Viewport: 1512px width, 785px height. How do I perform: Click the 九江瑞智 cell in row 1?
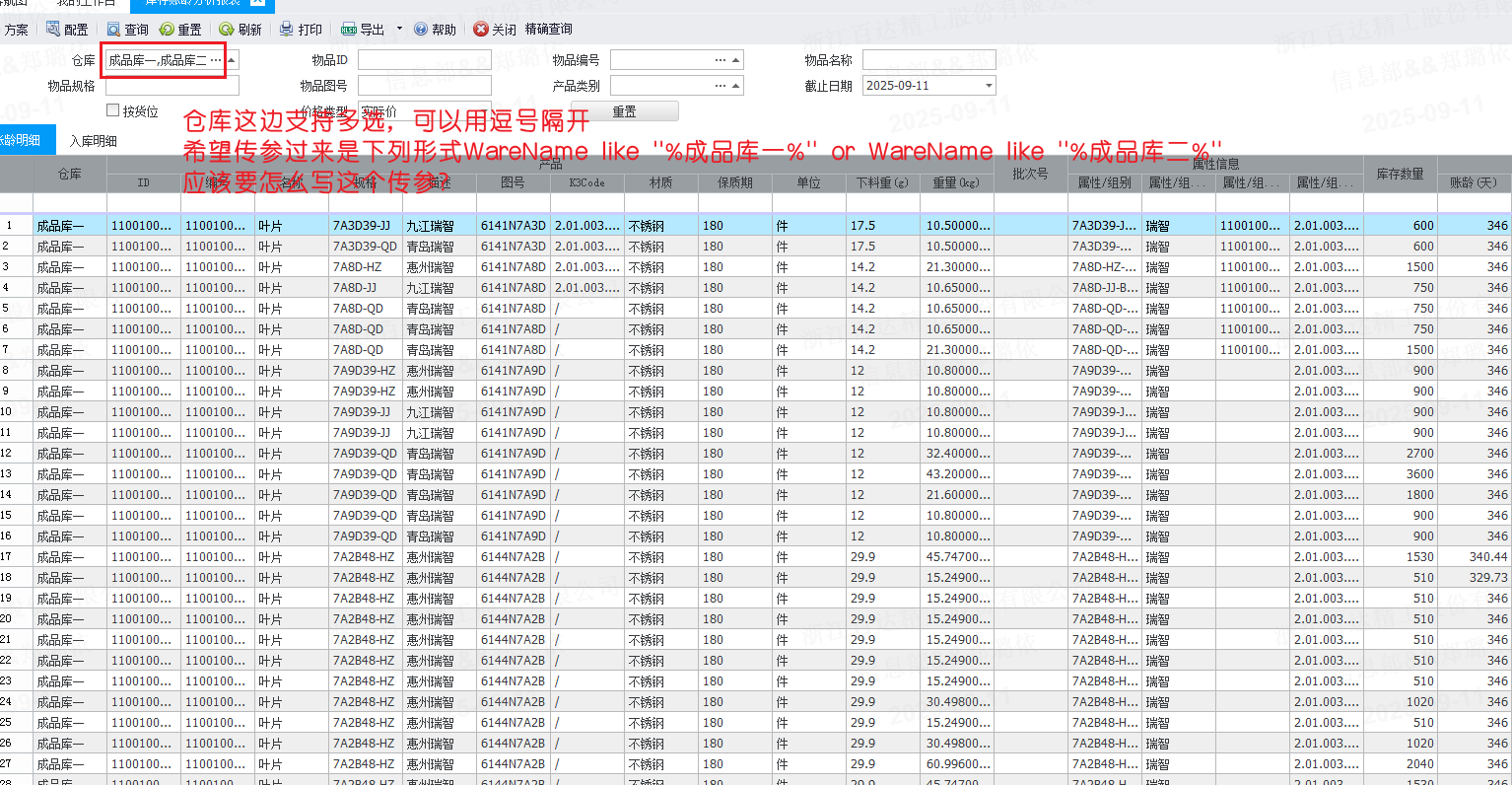[439, 226]
